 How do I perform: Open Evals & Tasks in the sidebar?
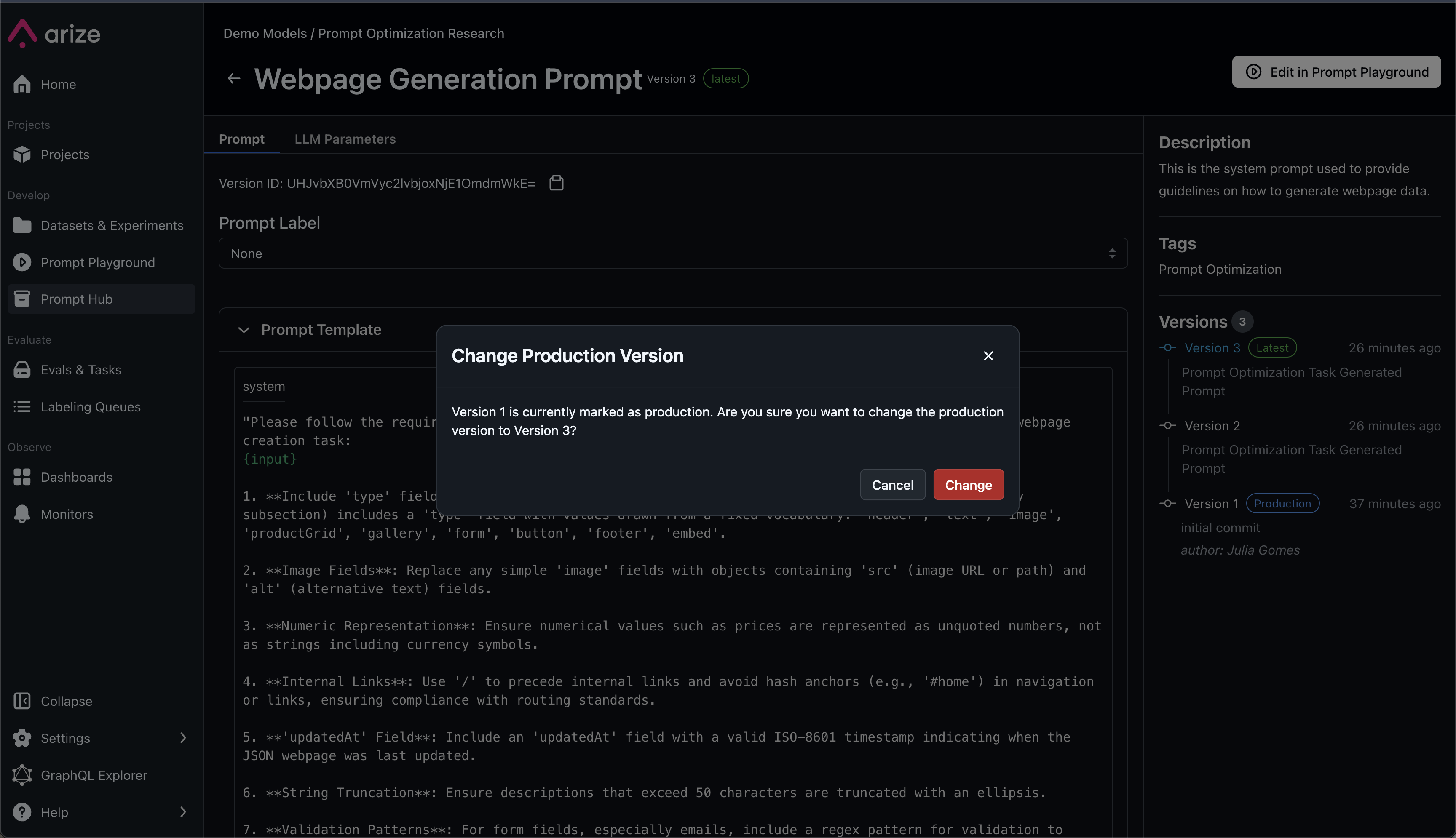point(102,369)
